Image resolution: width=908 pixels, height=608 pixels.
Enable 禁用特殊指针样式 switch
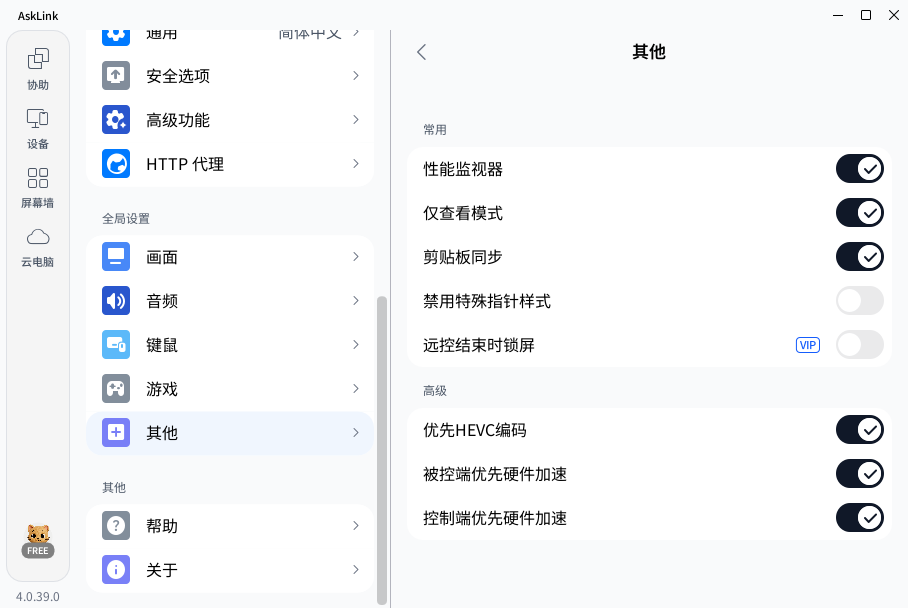pos(859,301)
